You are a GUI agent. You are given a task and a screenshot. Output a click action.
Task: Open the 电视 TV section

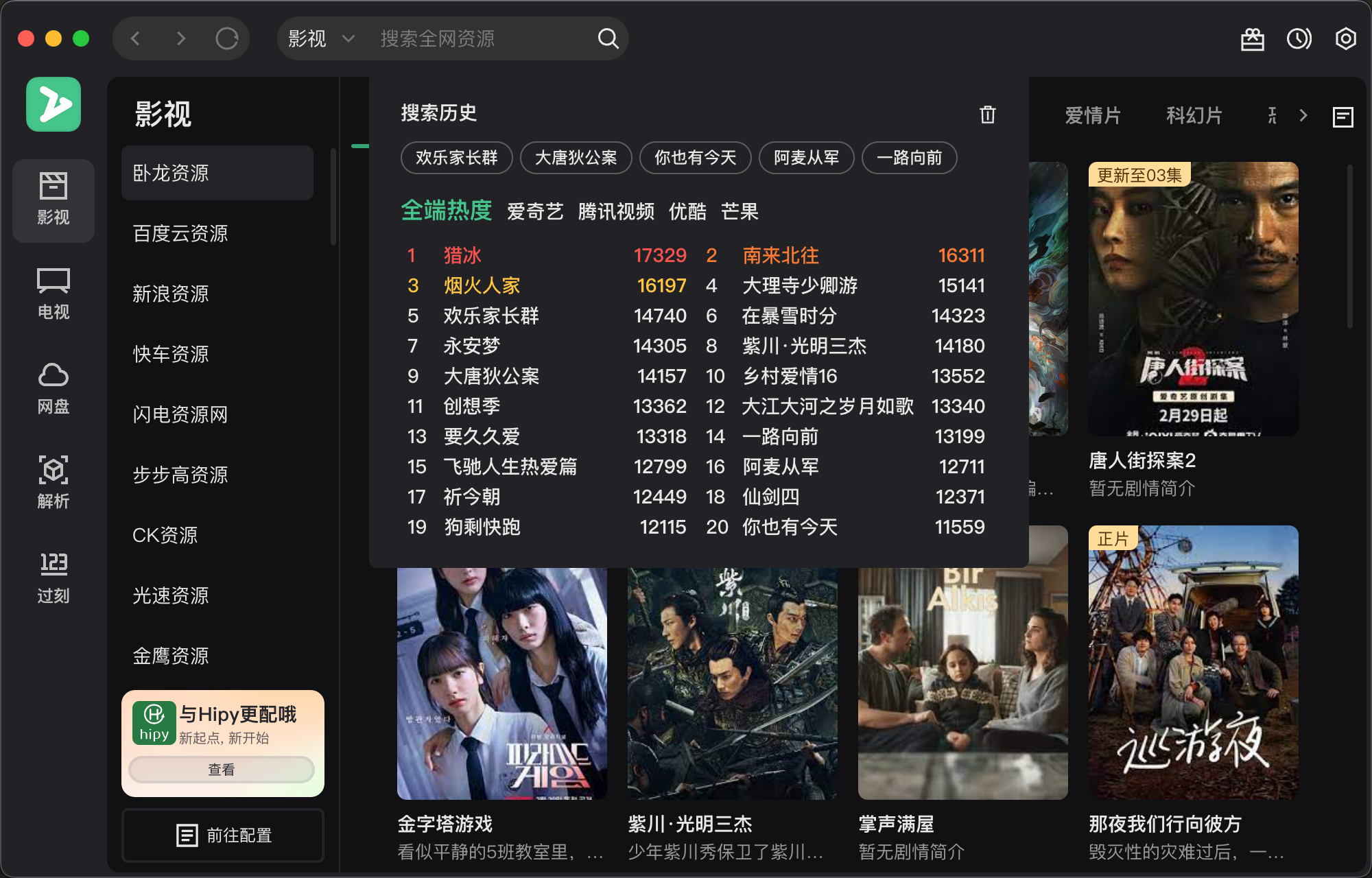pyautogui.click(x=54, y=294)
